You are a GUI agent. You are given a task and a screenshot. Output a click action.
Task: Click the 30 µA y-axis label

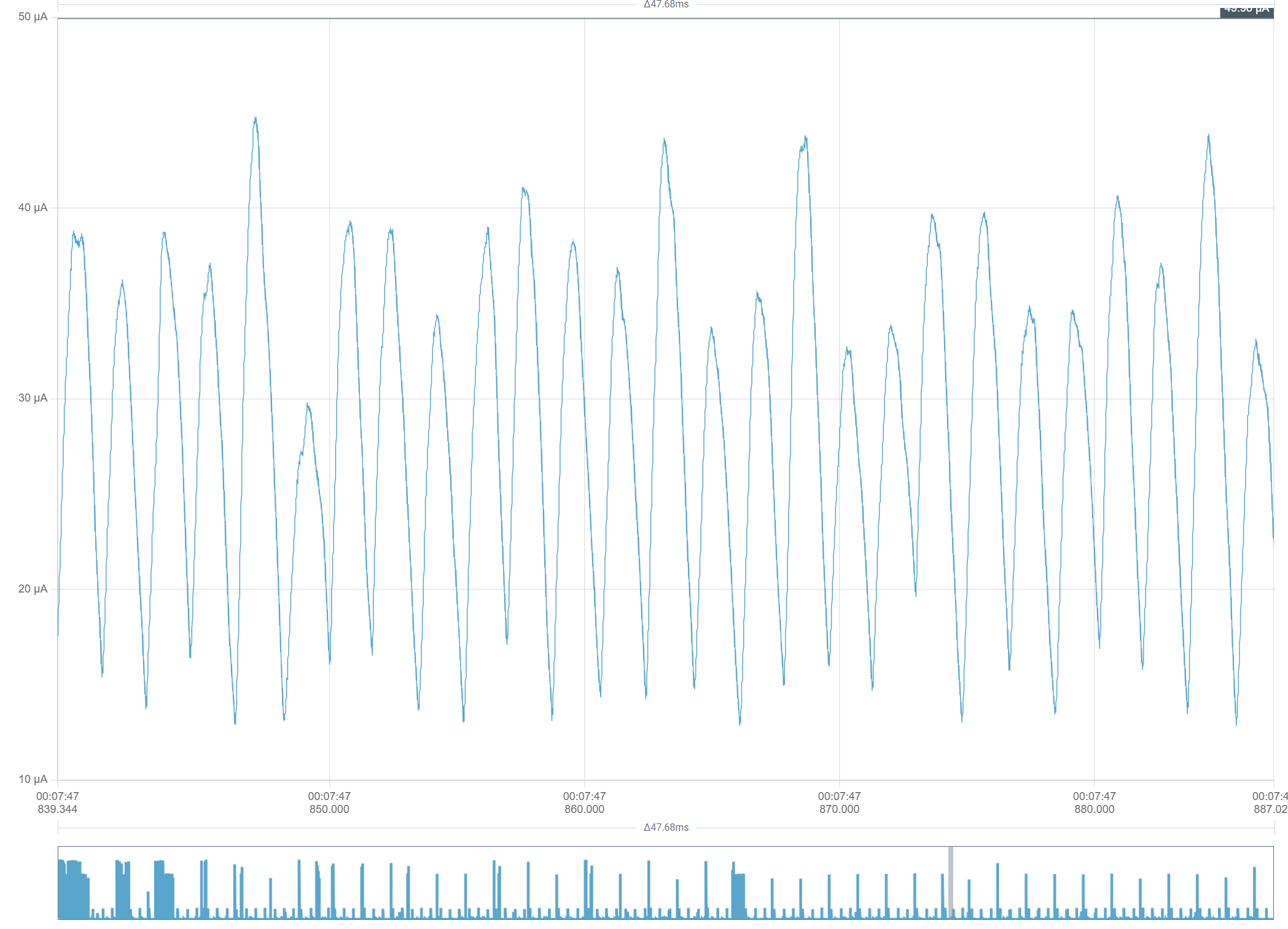tap(33, 398)
